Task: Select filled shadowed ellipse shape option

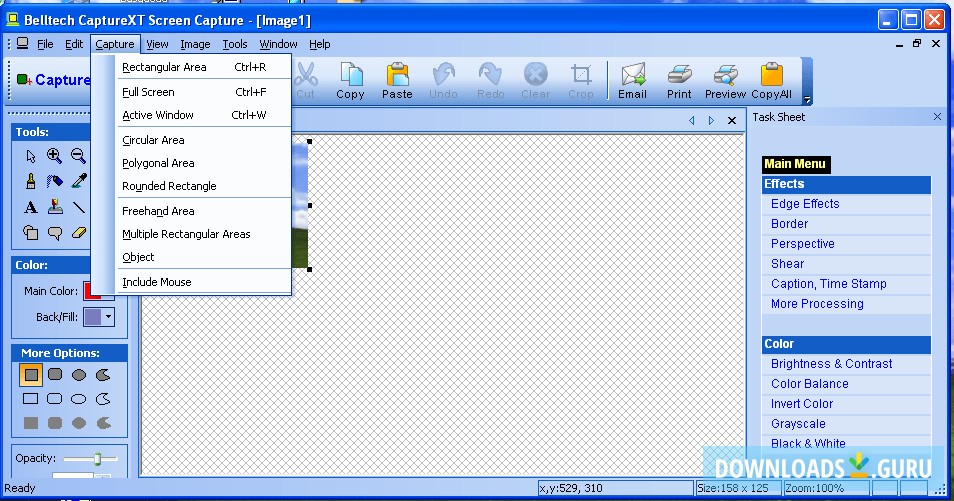Action: click(79, 375)
